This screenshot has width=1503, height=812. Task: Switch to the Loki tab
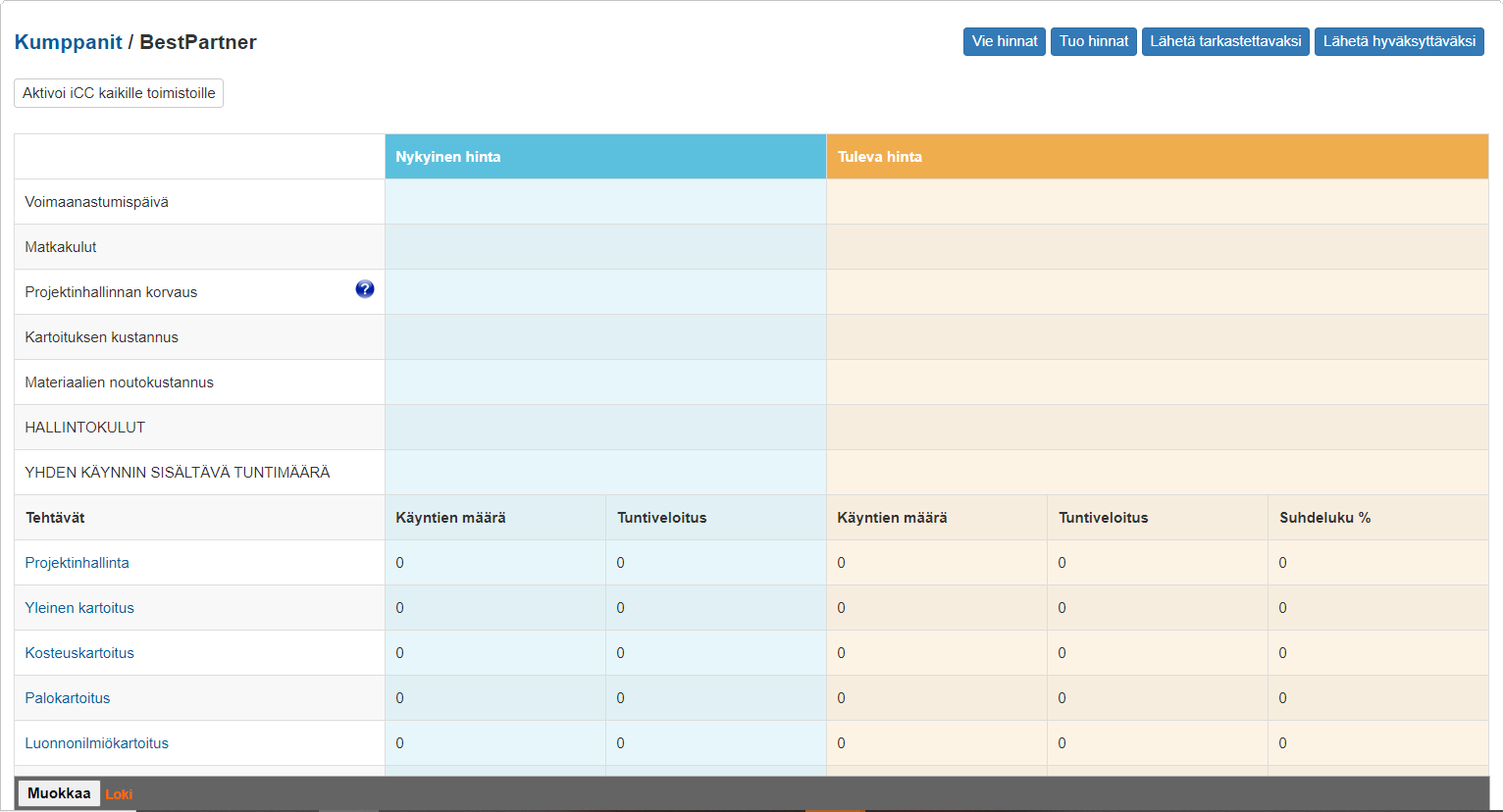pos(119,794)
